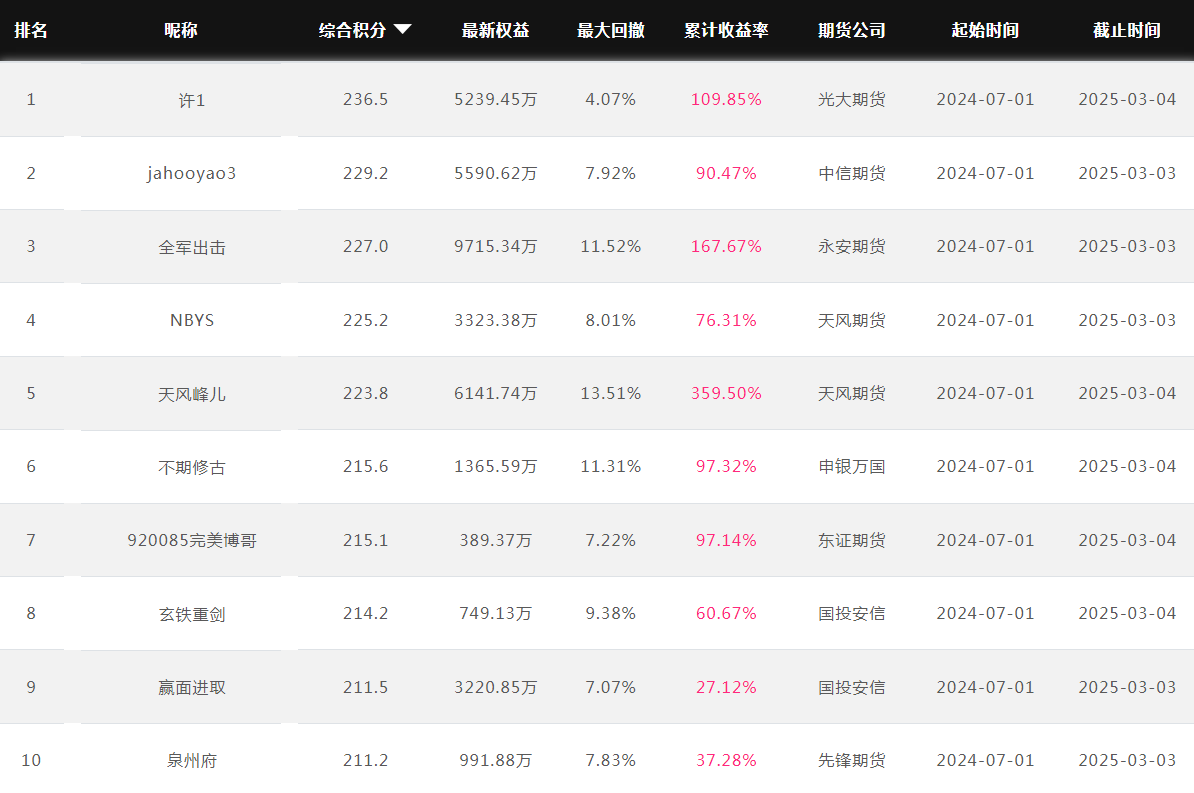The image size is (1194, 793).
Task: Select score value 225.2
Action: 366,320
